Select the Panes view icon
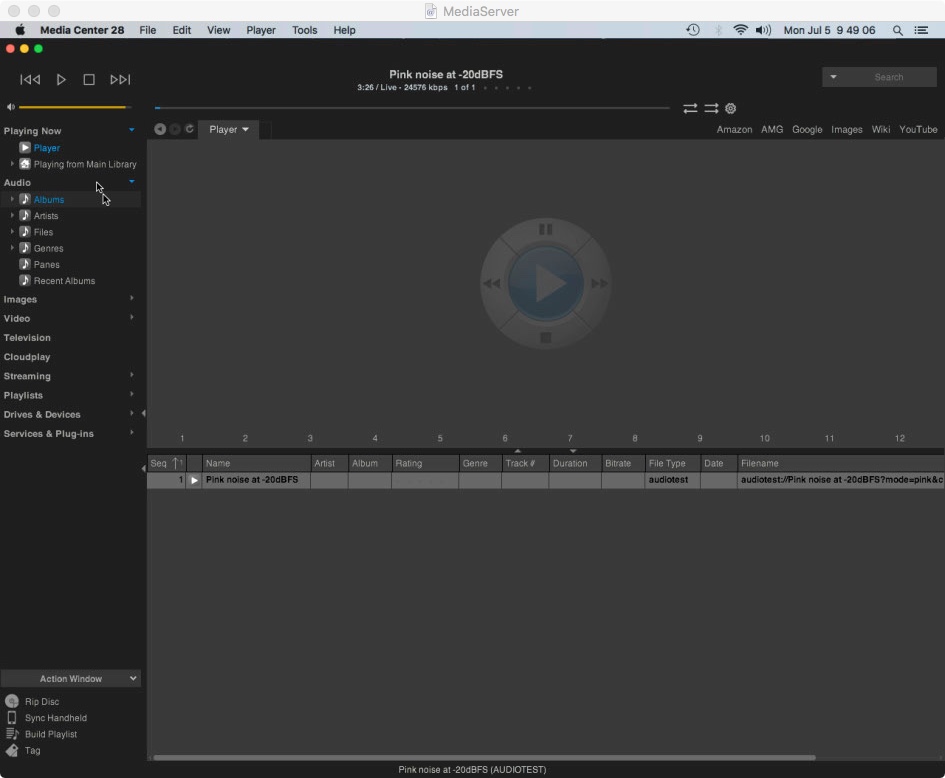945x778 pixels. [x=25, y=264]
